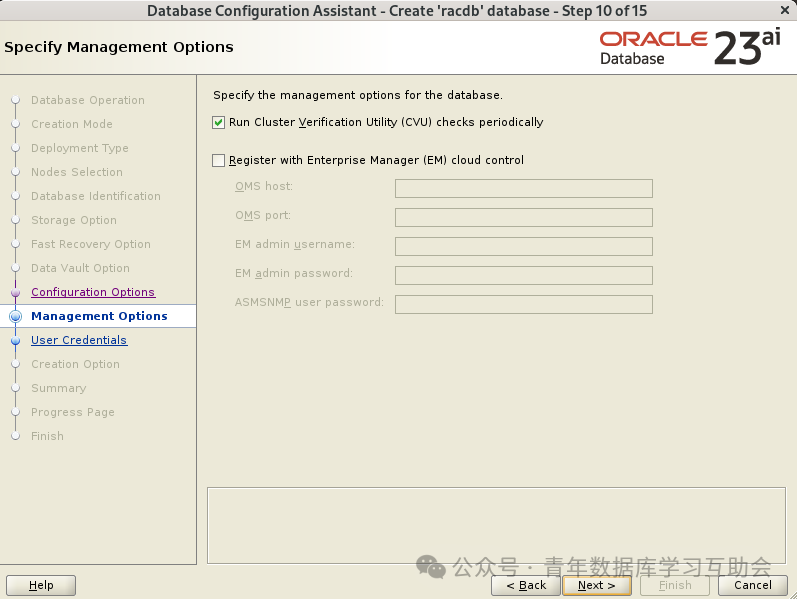
Task: Click the Progress Page step label
Action: pos(73,412)
